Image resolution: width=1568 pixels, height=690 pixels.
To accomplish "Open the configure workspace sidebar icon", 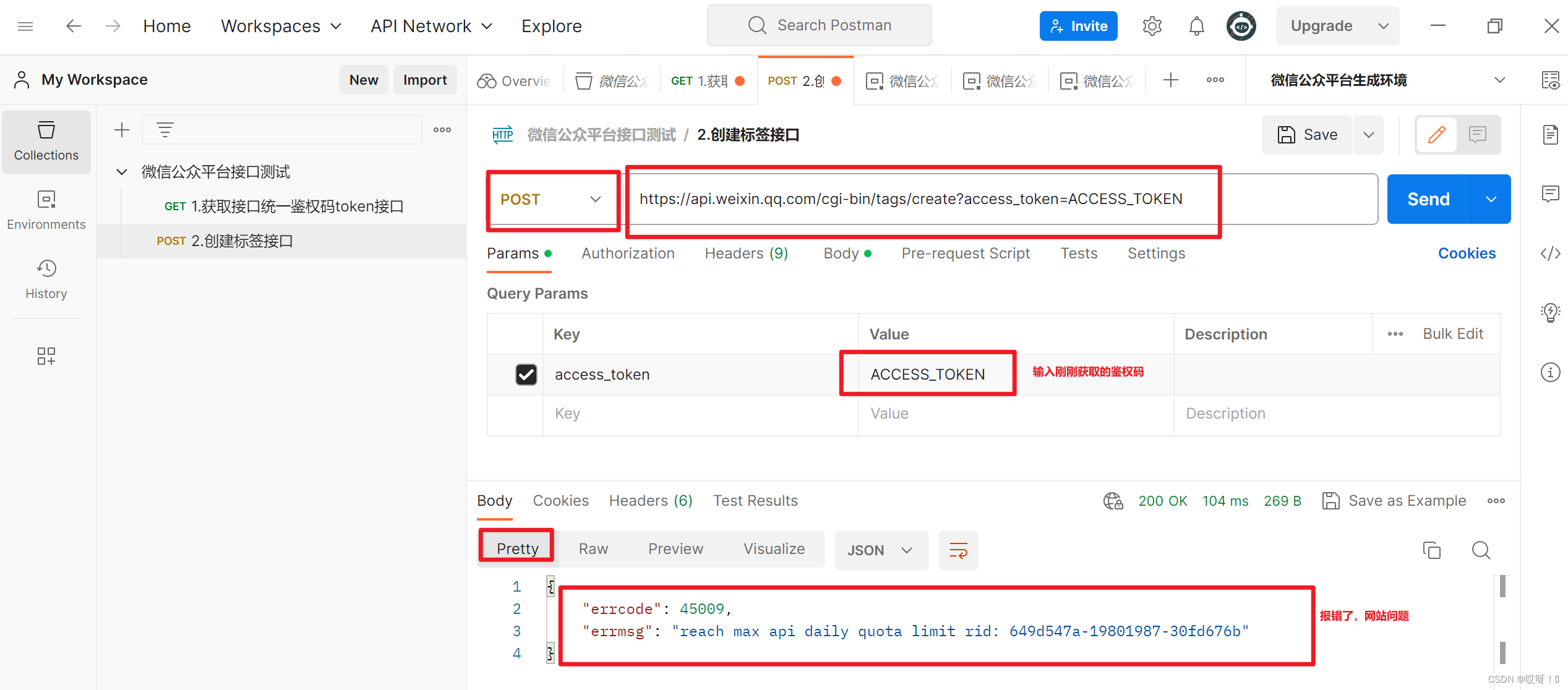I will (x=46, y=356).
